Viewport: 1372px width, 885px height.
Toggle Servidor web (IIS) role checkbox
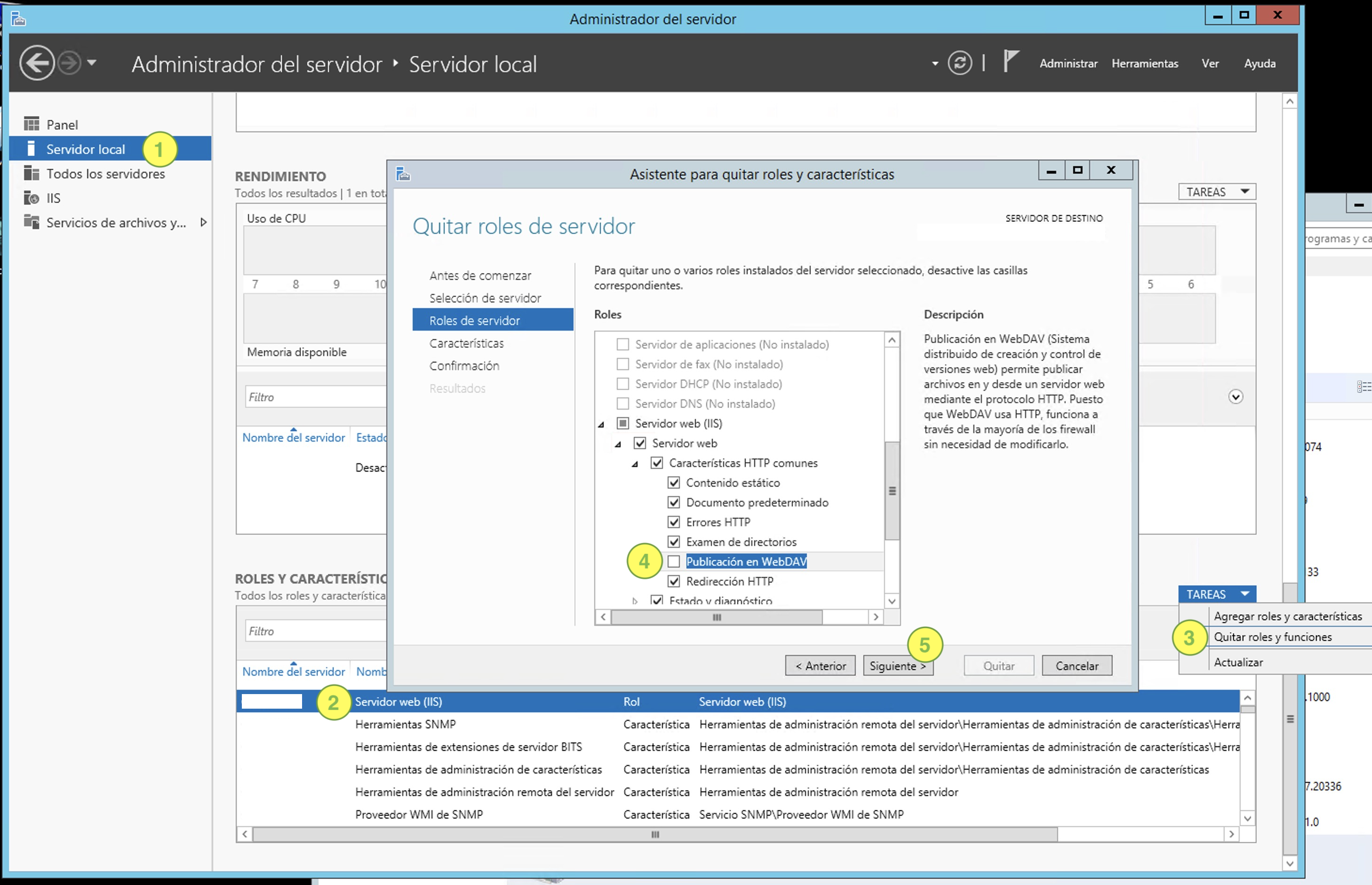[623, 423]
